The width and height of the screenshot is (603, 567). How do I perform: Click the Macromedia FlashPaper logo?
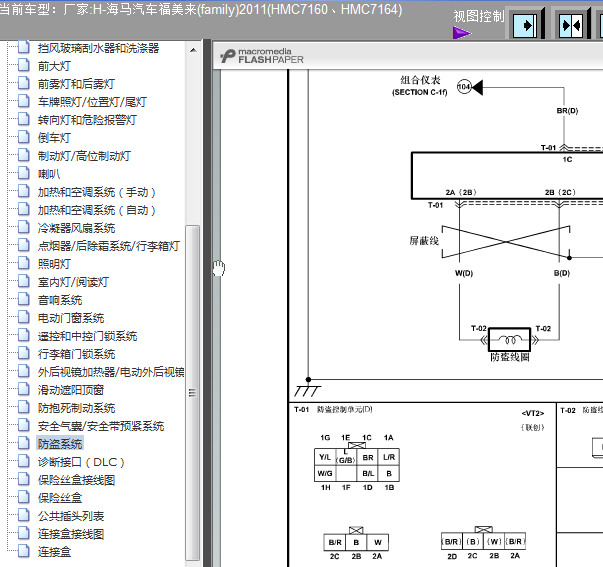(262, 56)
